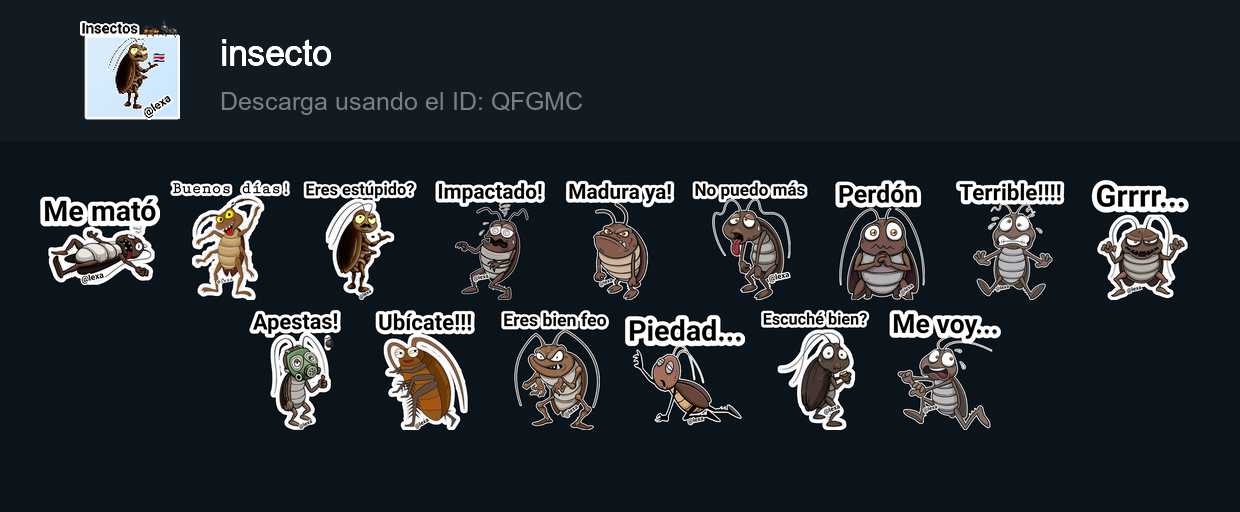Choose the "Buenos días!" sticker

point(230,240)
